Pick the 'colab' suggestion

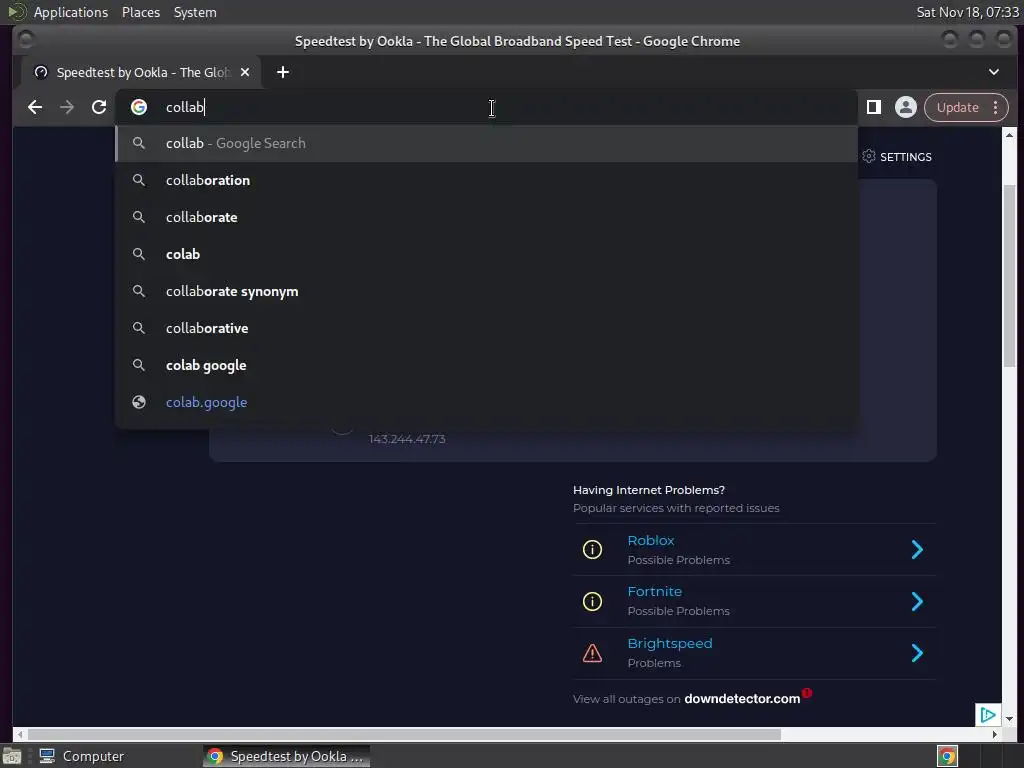487,254
